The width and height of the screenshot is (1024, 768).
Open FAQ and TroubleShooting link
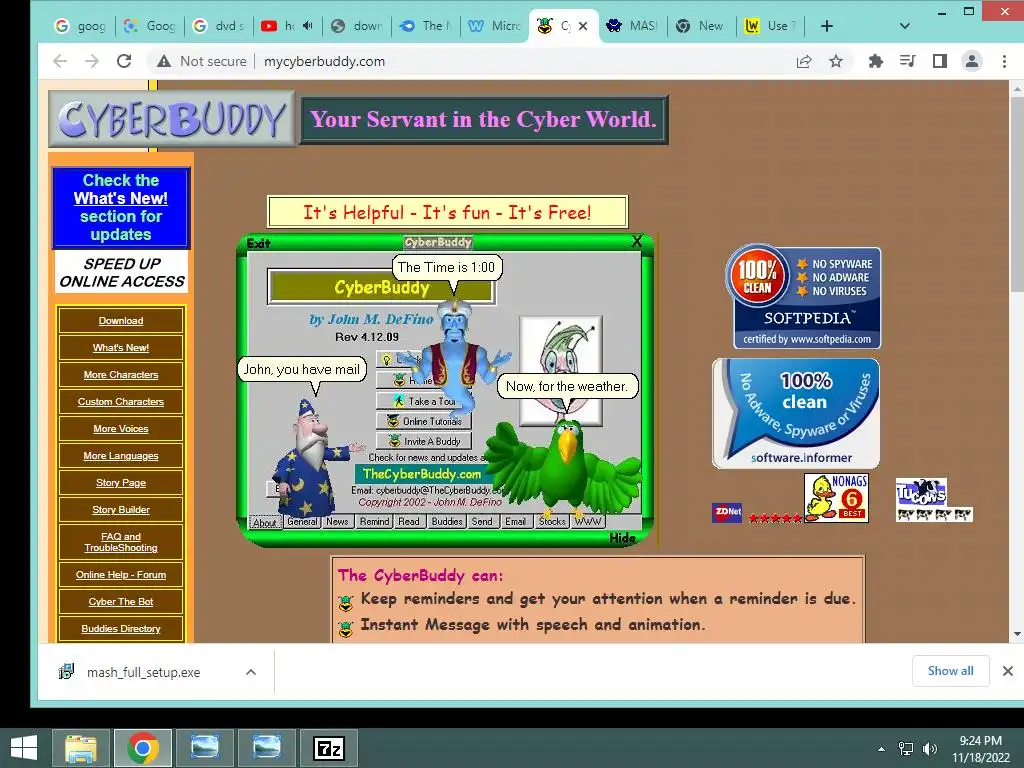[121, 542]
